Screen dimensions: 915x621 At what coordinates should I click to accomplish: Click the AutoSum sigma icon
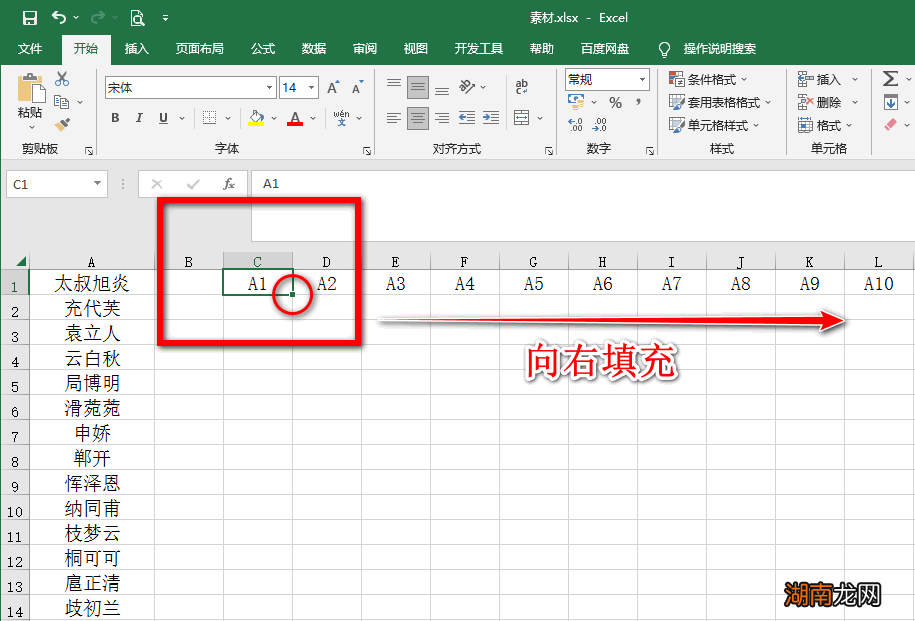[x=890, y=79]
